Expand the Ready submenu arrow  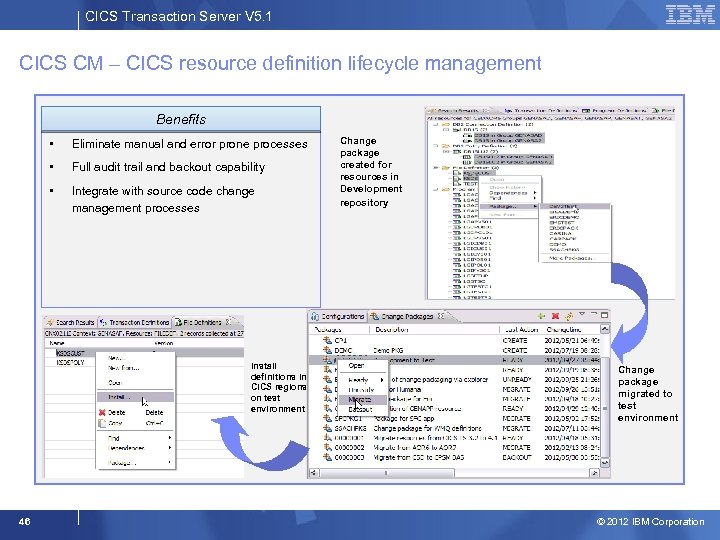coord(382,380)
